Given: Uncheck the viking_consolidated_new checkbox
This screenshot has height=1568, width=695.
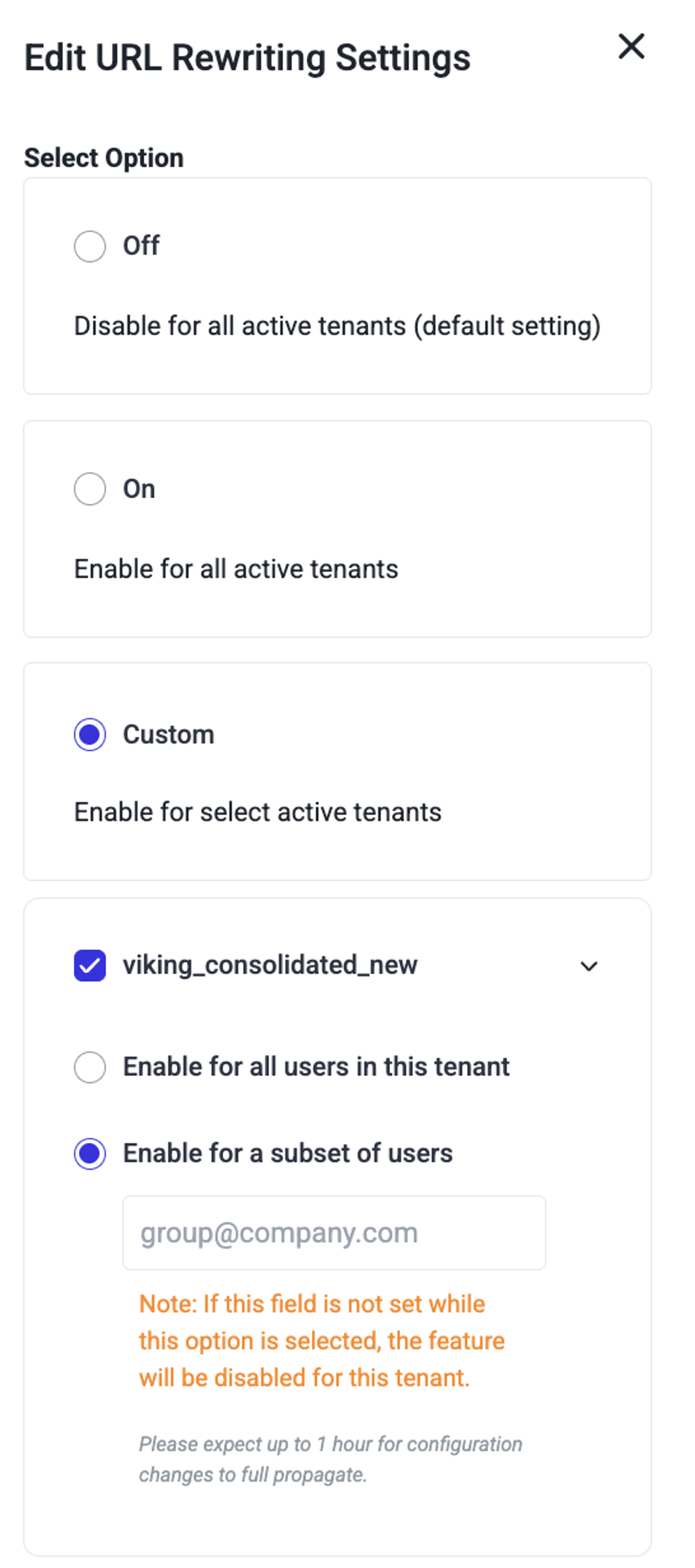Looking at the screenshot, I should [90, 965].
